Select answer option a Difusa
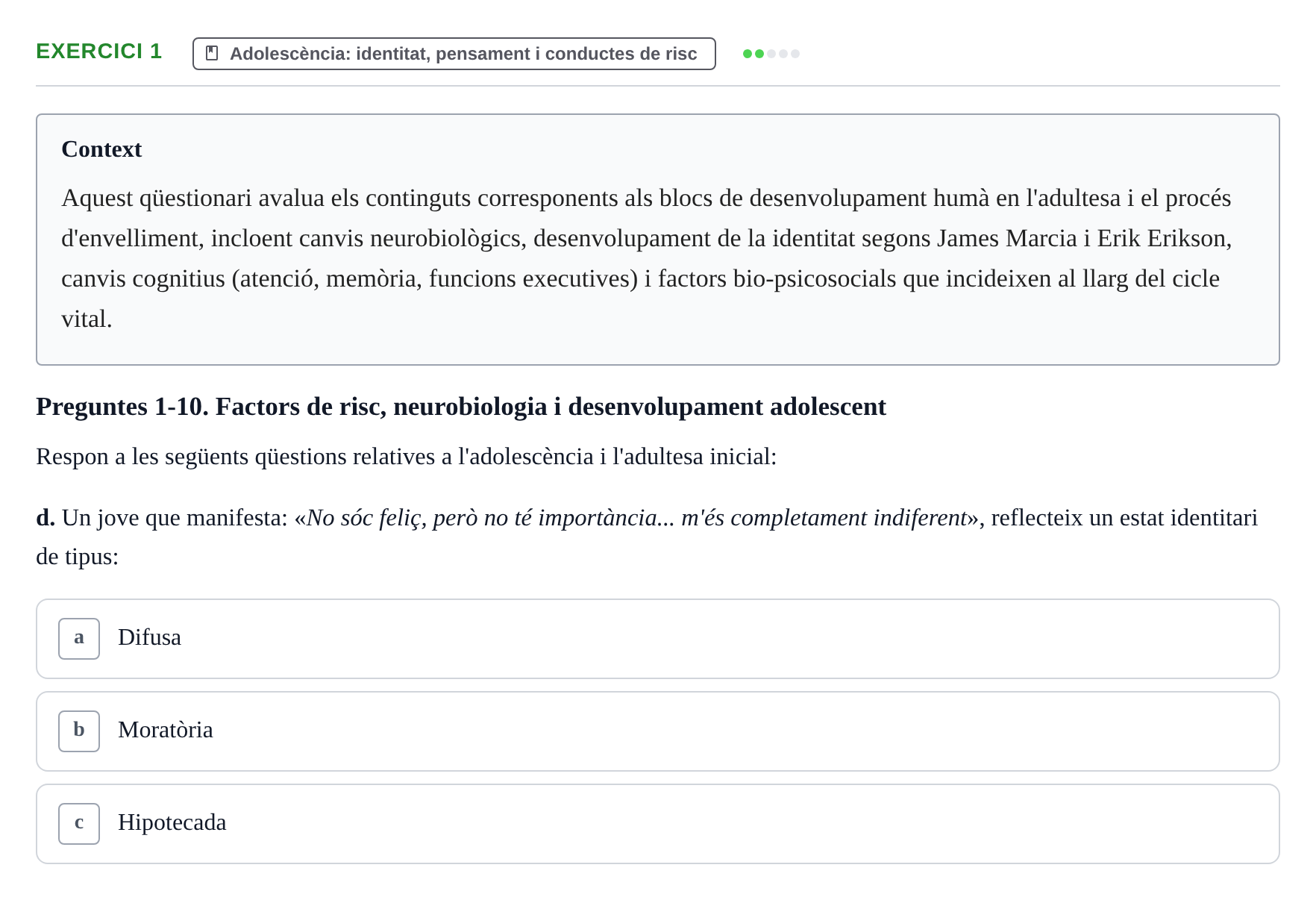Image resolution: width=1316 pixels, height=900 pixels. pos(657,639)
